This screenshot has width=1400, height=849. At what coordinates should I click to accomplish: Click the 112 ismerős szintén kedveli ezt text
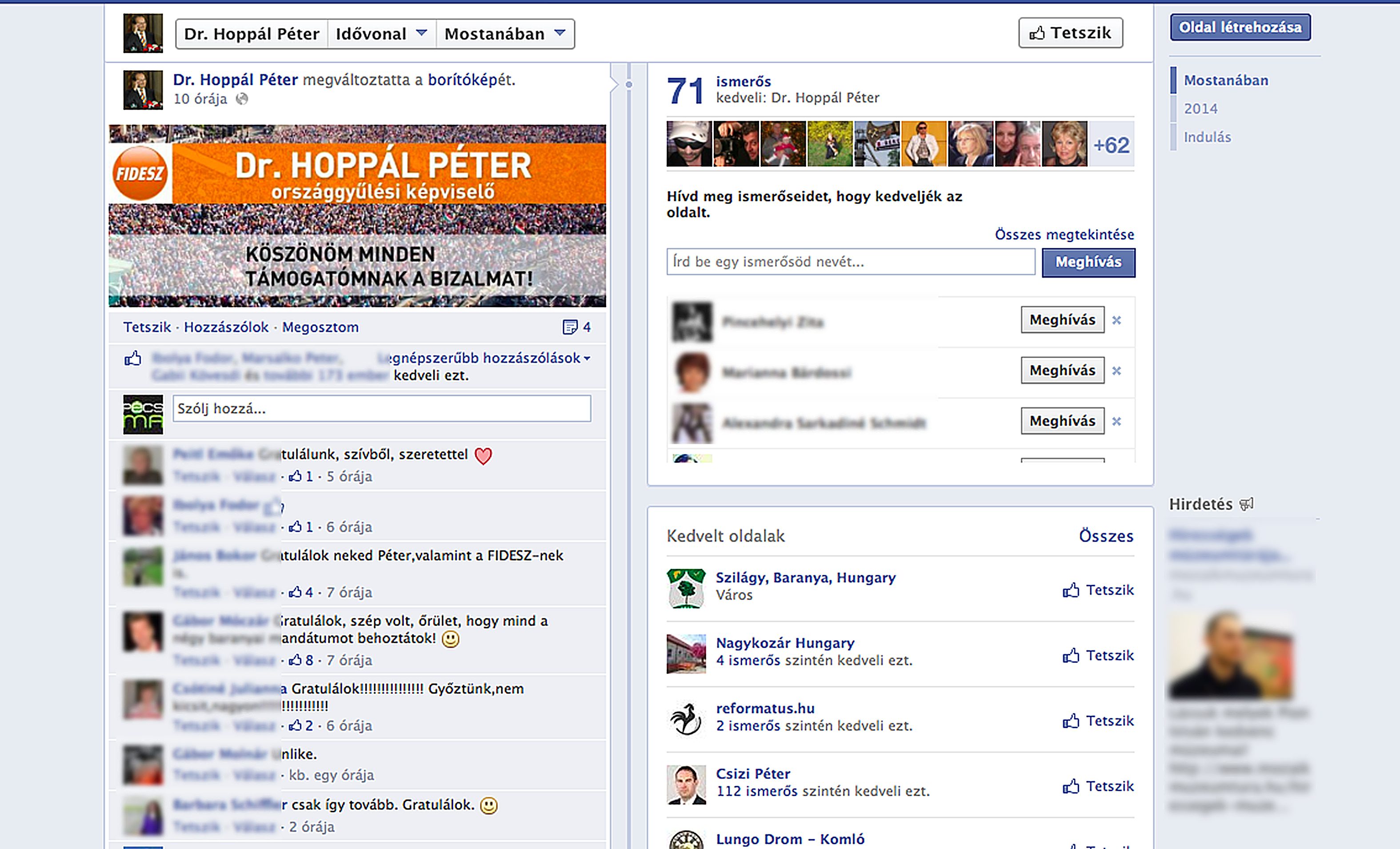click(x=823, y=791)
